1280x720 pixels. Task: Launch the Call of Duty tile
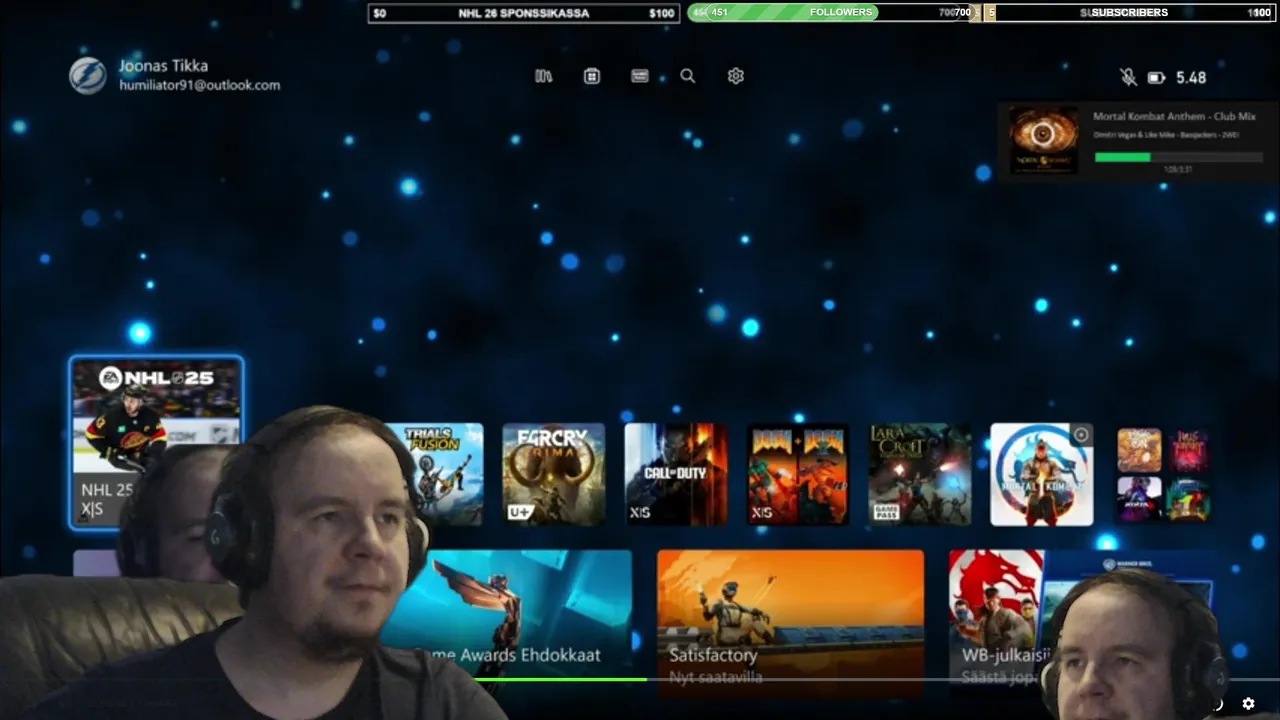pos(676,474)
